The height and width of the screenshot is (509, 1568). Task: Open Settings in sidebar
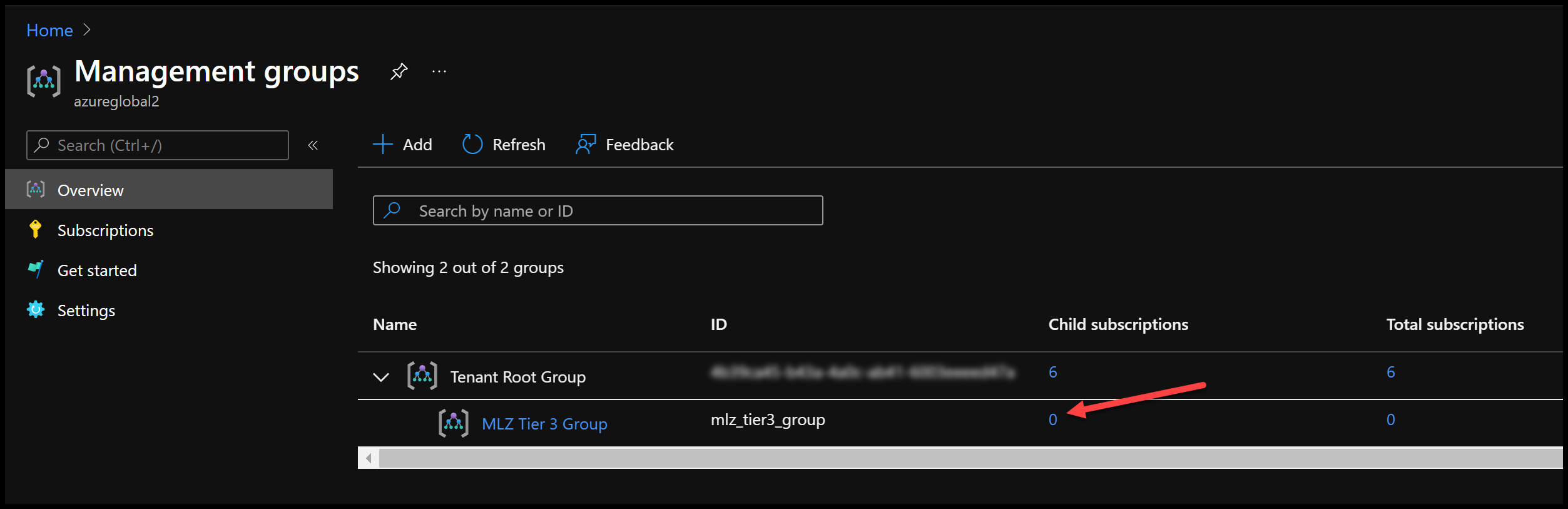pyautogui.click(x=86, y=311)
